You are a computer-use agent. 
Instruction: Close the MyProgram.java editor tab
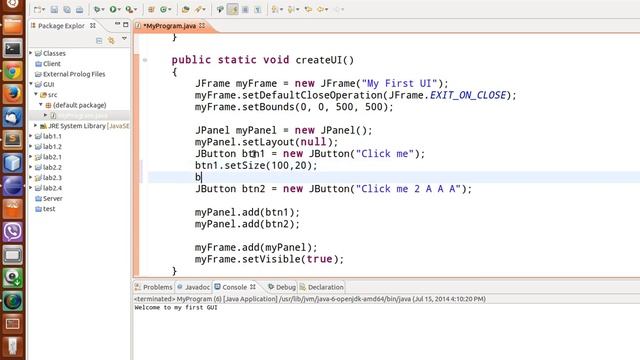coord(202,26)
